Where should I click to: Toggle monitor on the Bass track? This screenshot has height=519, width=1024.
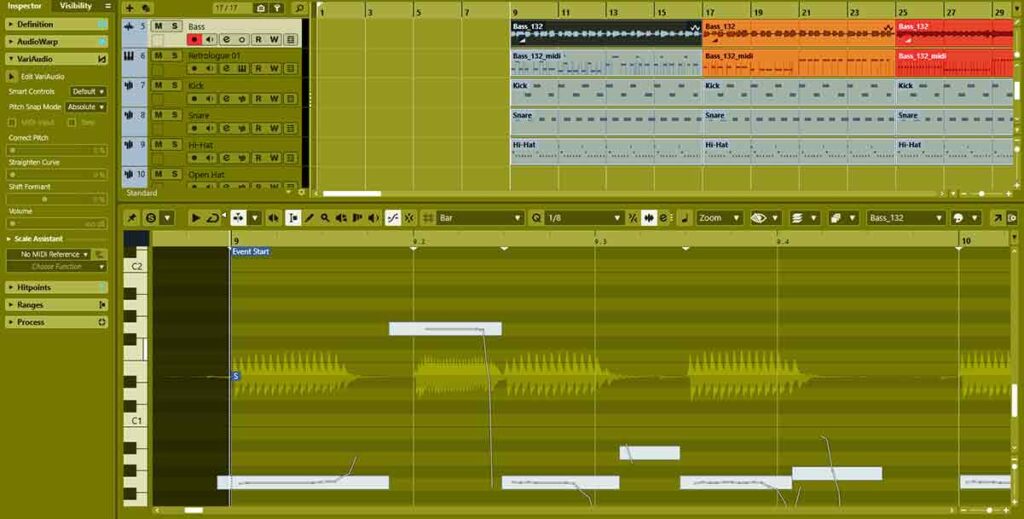click(x=210, y=40)
